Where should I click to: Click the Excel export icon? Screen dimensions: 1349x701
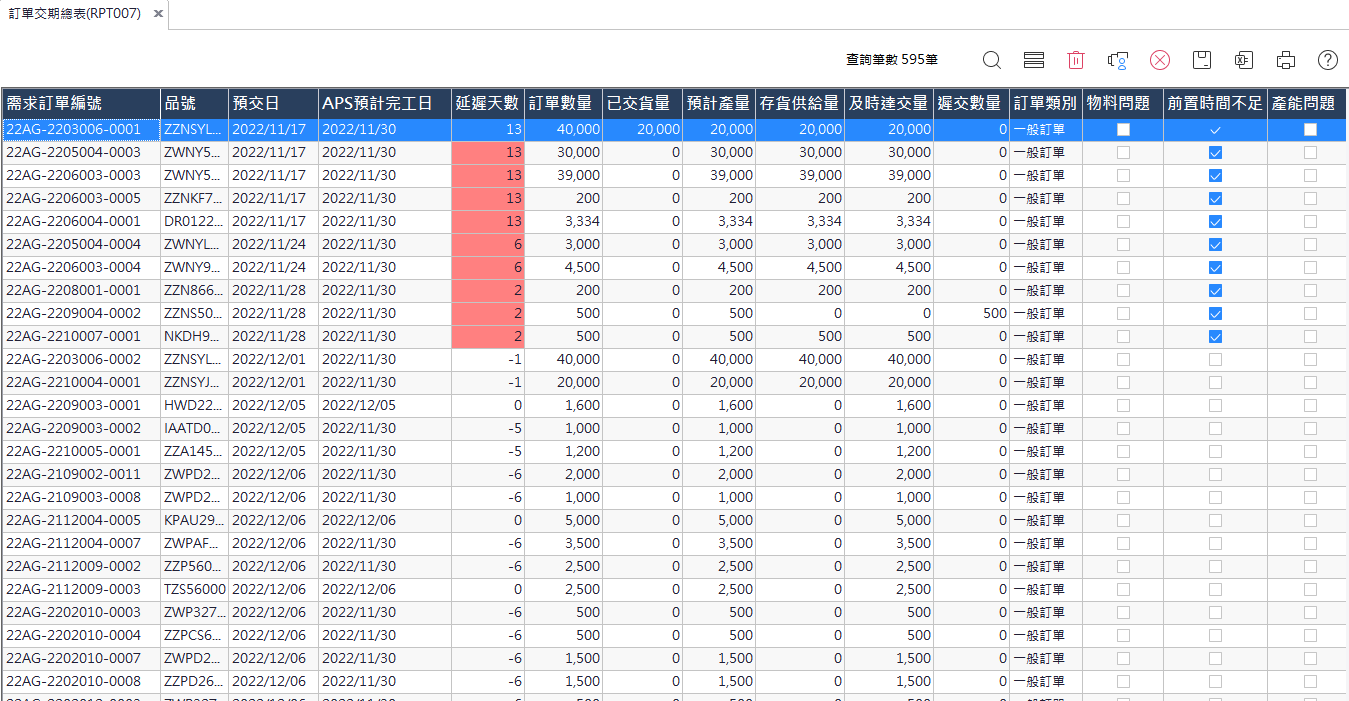(1244, 60)
